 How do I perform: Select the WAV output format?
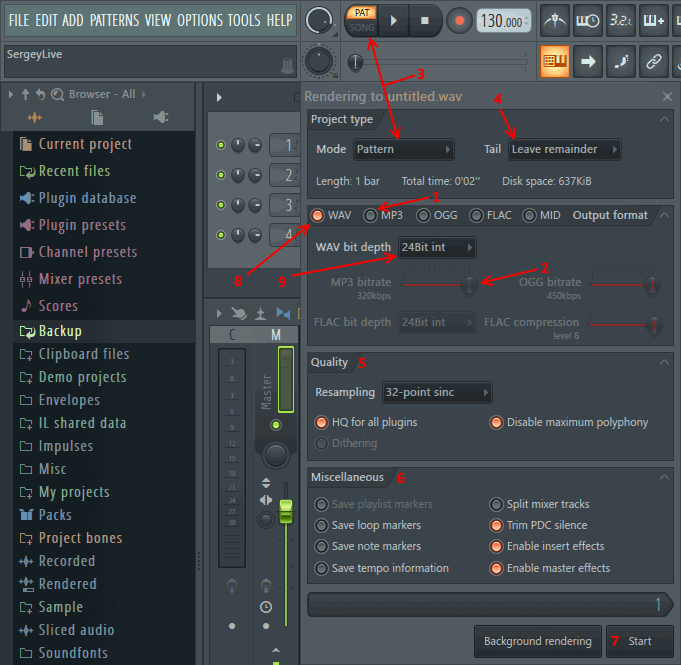tap(318, 215)
